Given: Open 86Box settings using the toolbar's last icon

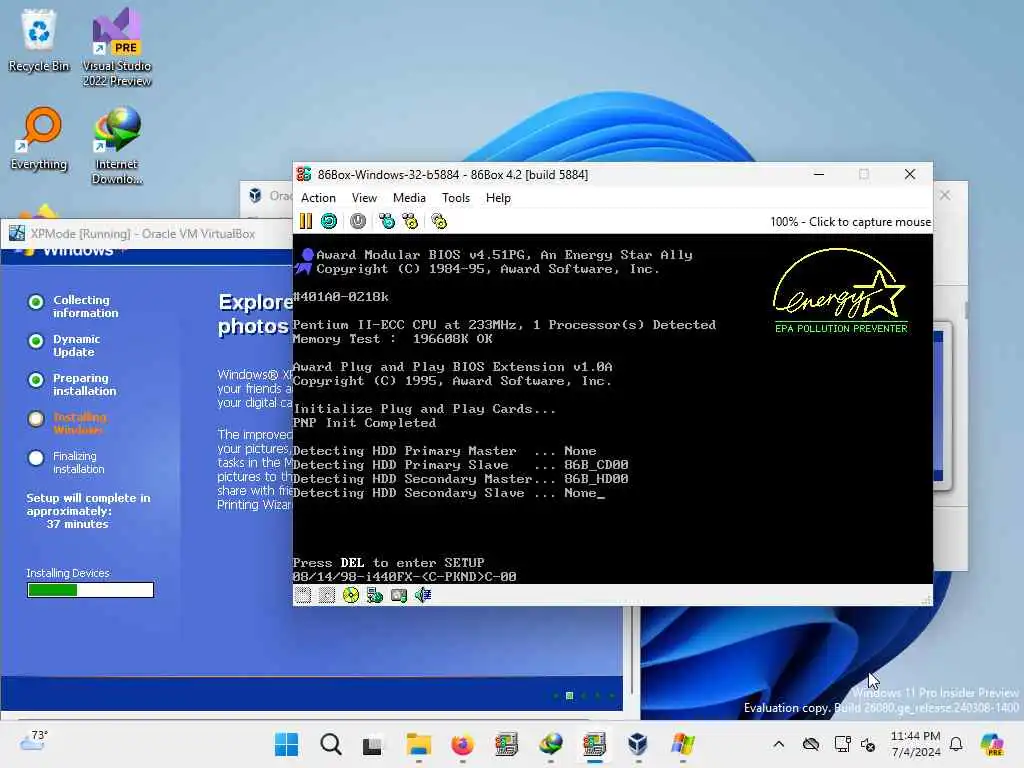Looking at the screenshot, I should (439, 221).
